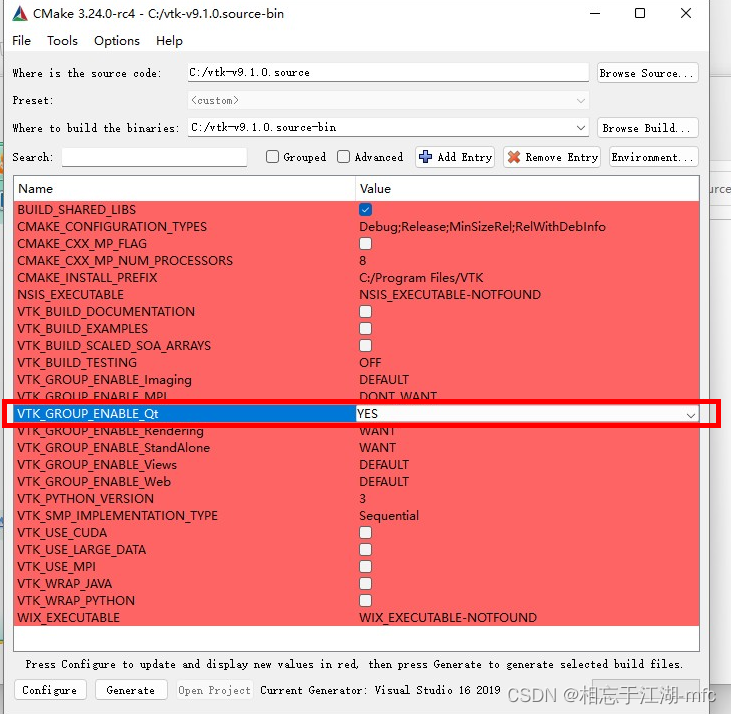This screenshot has width=731, height=714.
Task: Click the Browse Source button
Action: (648, 73)
